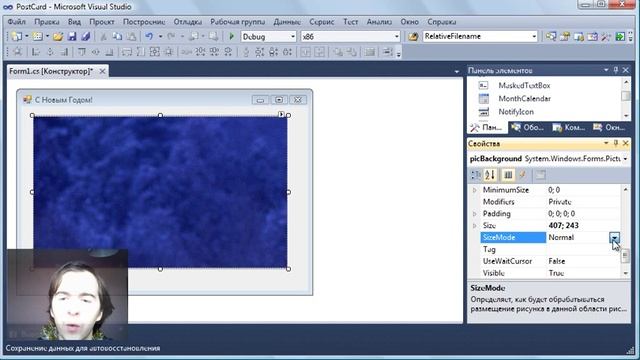640x360 pixels.
Task: Click the Size value 407; 243
Action: pyautogui.click(x=563, y=226)
